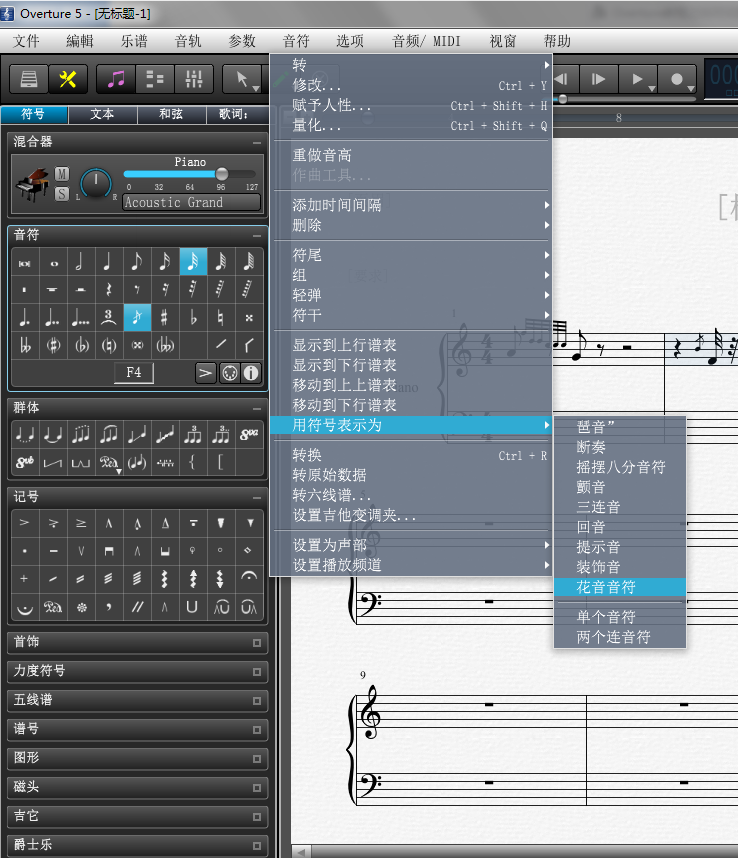Click the Piano volume slider handle
This screenshot has height=858, width=738.
[x=222, y=174]
